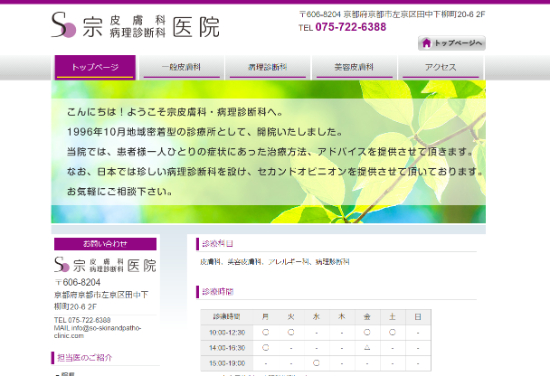Click the Monday 10:00-12:30 circle mark

tap(266, 332)
